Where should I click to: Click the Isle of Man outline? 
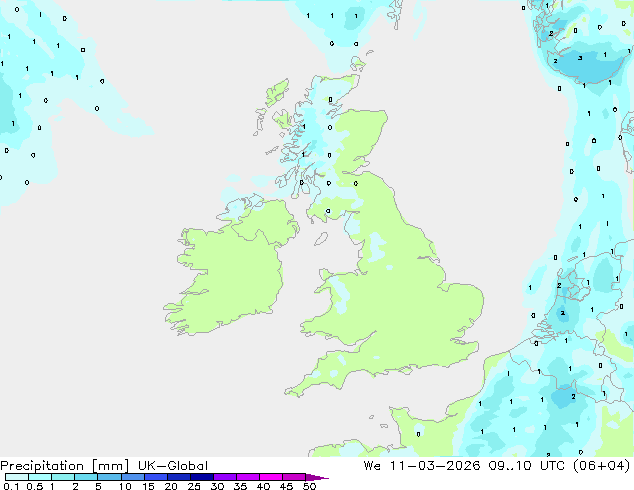[x=321, y=239]
